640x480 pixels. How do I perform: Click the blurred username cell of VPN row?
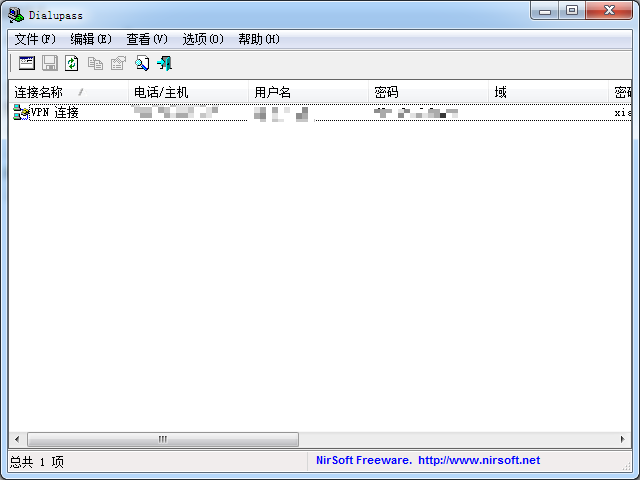[x=281, y=113]
